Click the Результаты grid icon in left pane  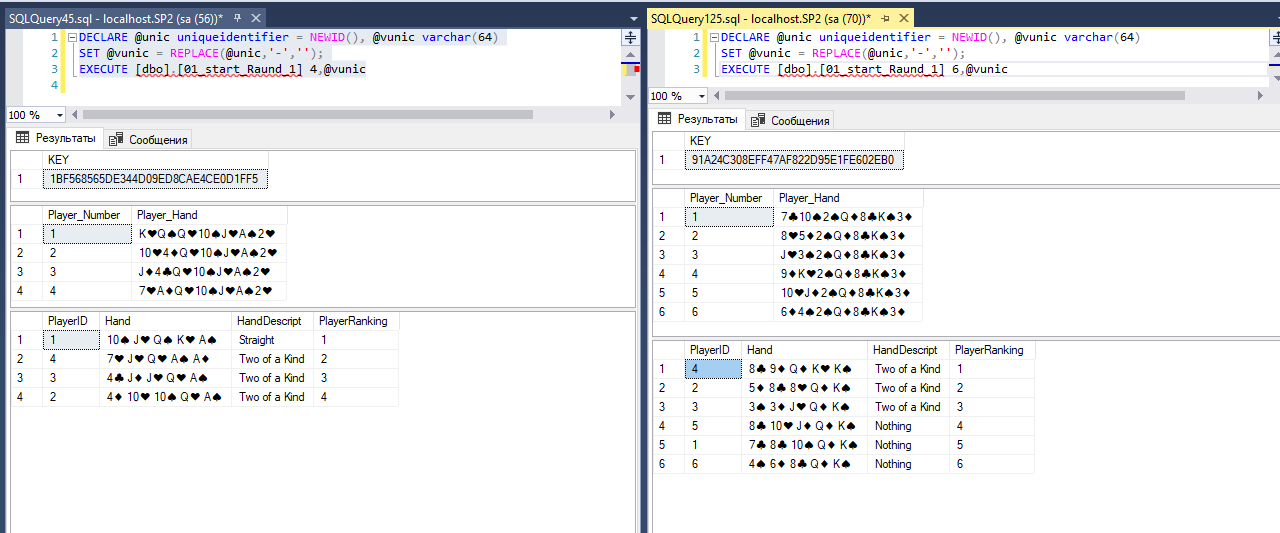pos(23,138)
